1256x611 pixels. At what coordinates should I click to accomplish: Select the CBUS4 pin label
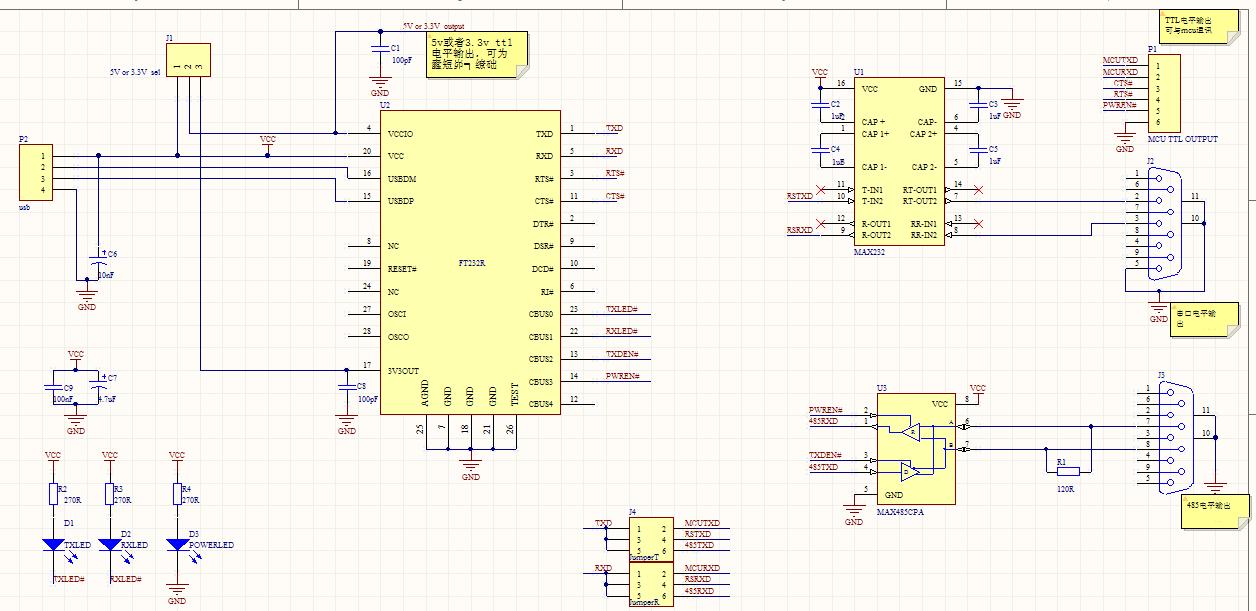(x=541, y=404)
